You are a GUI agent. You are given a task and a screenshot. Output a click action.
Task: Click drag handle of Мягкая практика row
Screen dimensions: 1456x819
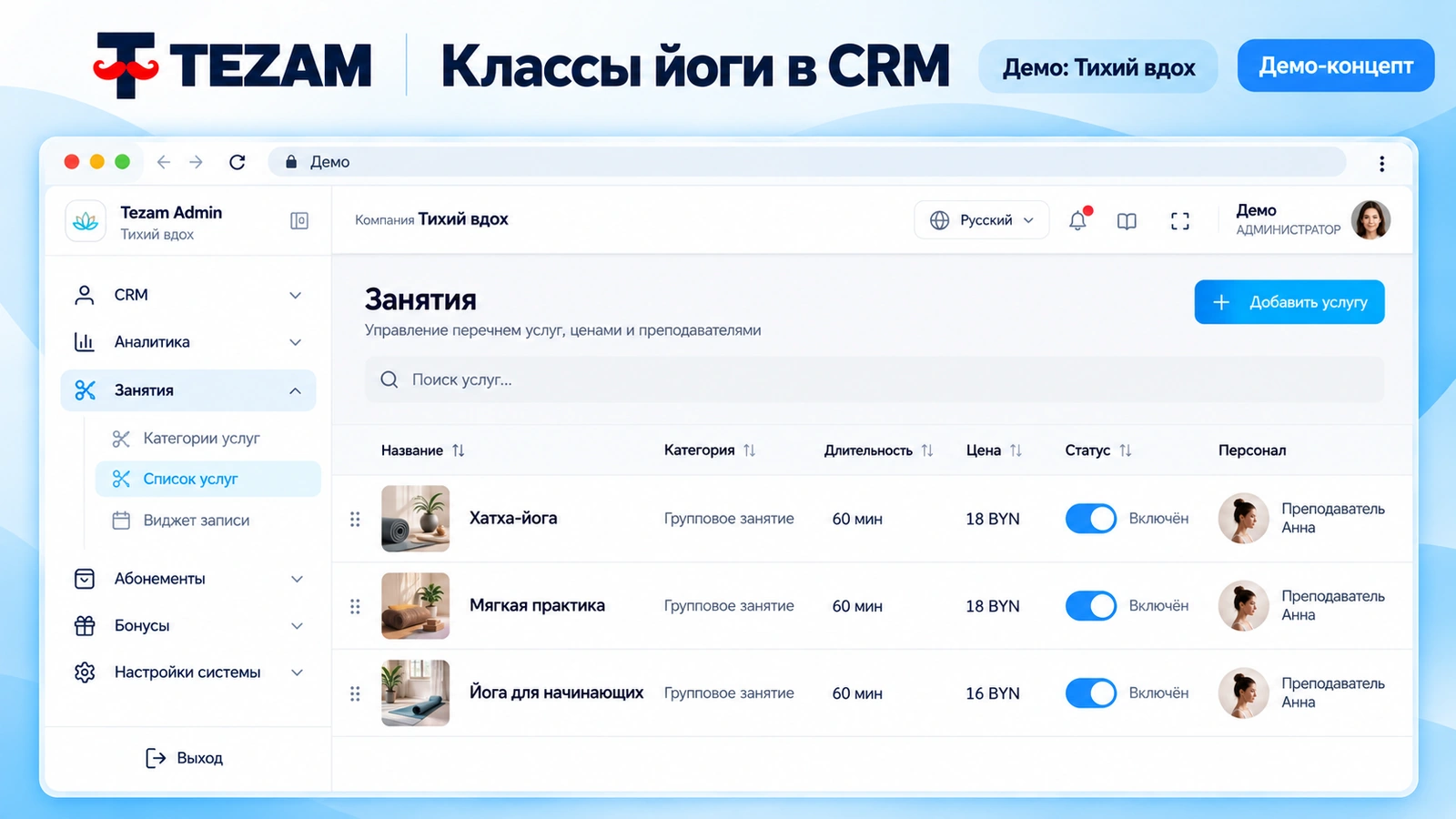pyautogui.click(x=355, y=606)
